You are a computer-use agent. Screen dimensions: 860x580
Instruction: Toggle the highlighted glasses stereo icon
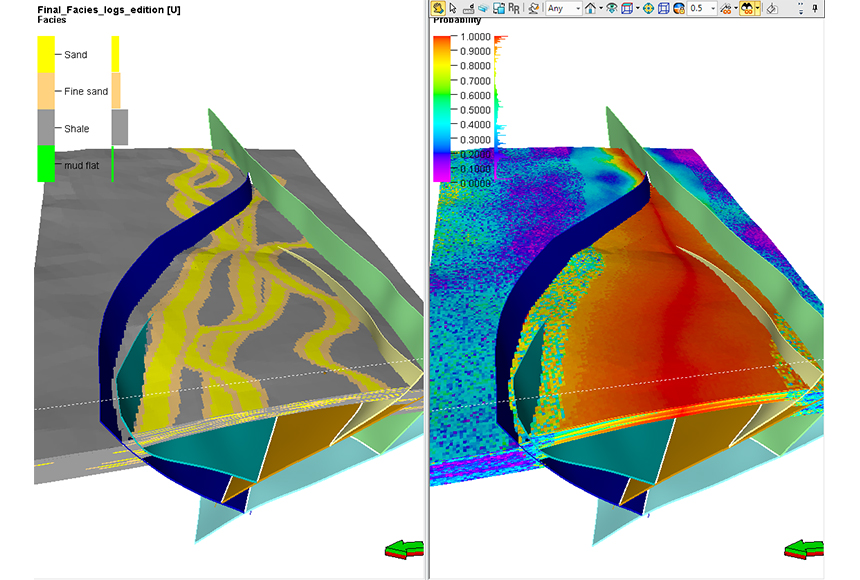(746, 8)
